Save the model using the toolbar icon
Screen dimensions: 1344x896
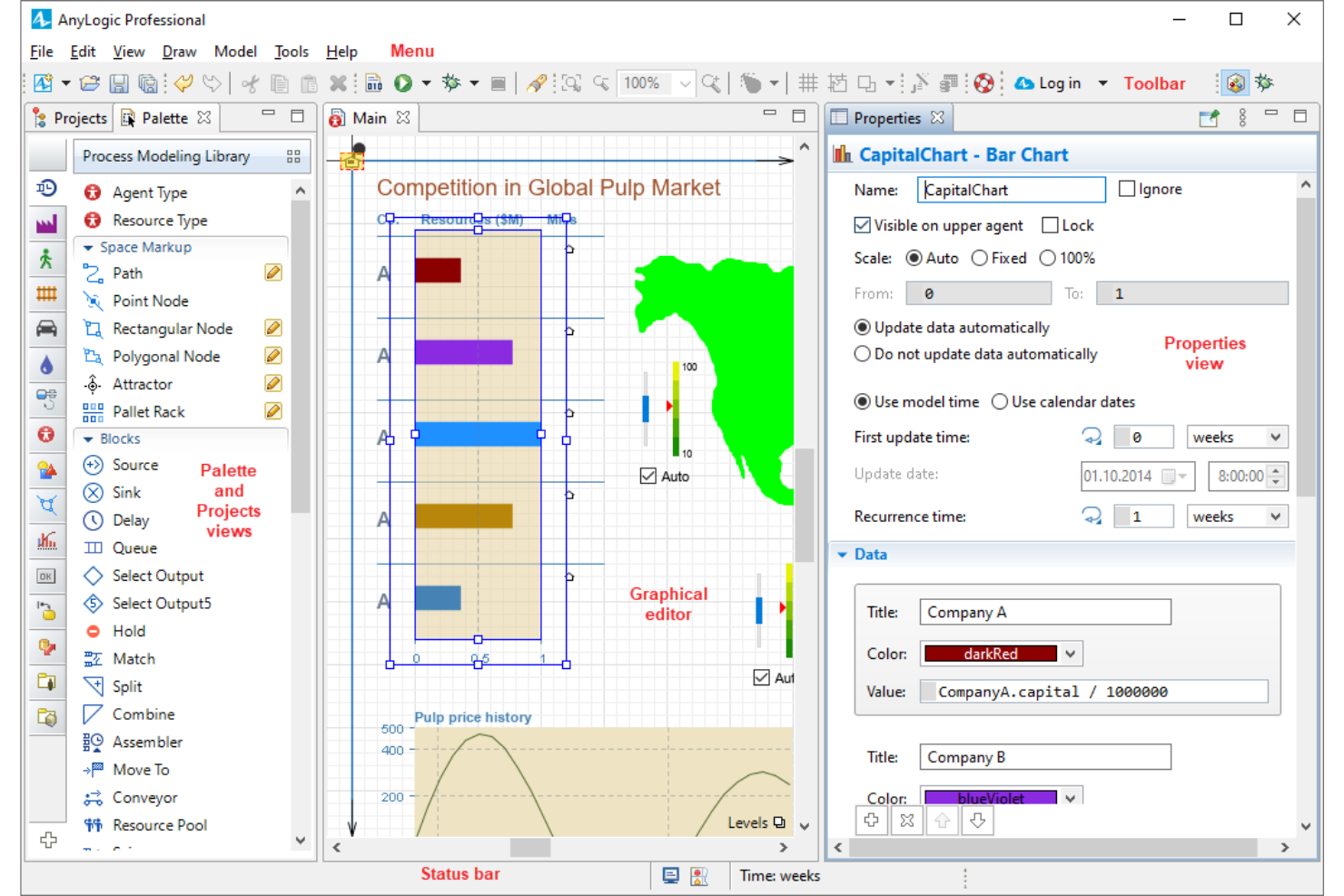(119, 83)
